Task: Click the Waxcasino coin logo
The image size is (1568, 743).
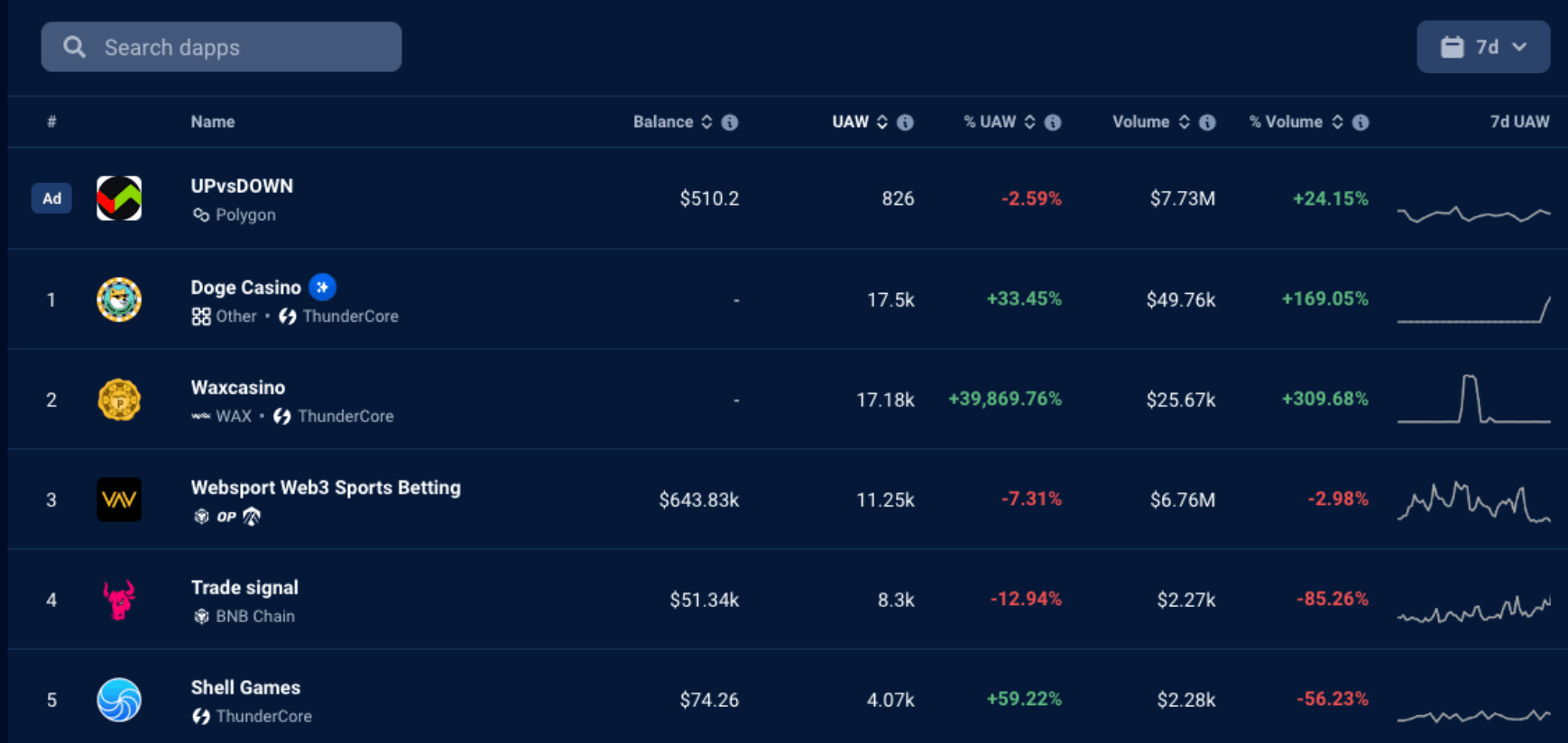Action: [119, 399]
